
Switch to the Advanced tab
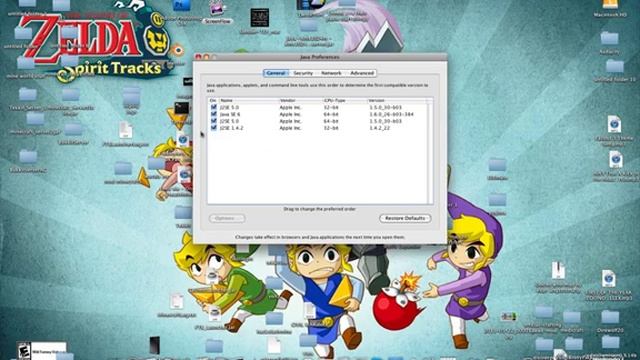coord(362,73)
